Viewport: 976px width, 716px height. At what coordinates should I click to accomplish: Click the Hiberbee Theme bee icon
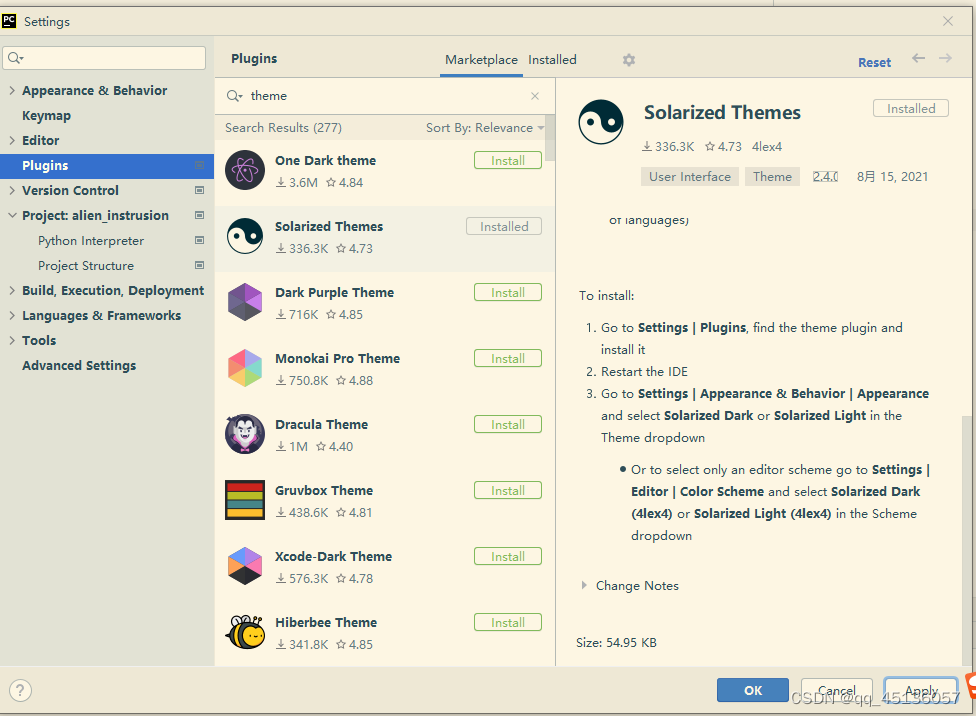[245, 632]
